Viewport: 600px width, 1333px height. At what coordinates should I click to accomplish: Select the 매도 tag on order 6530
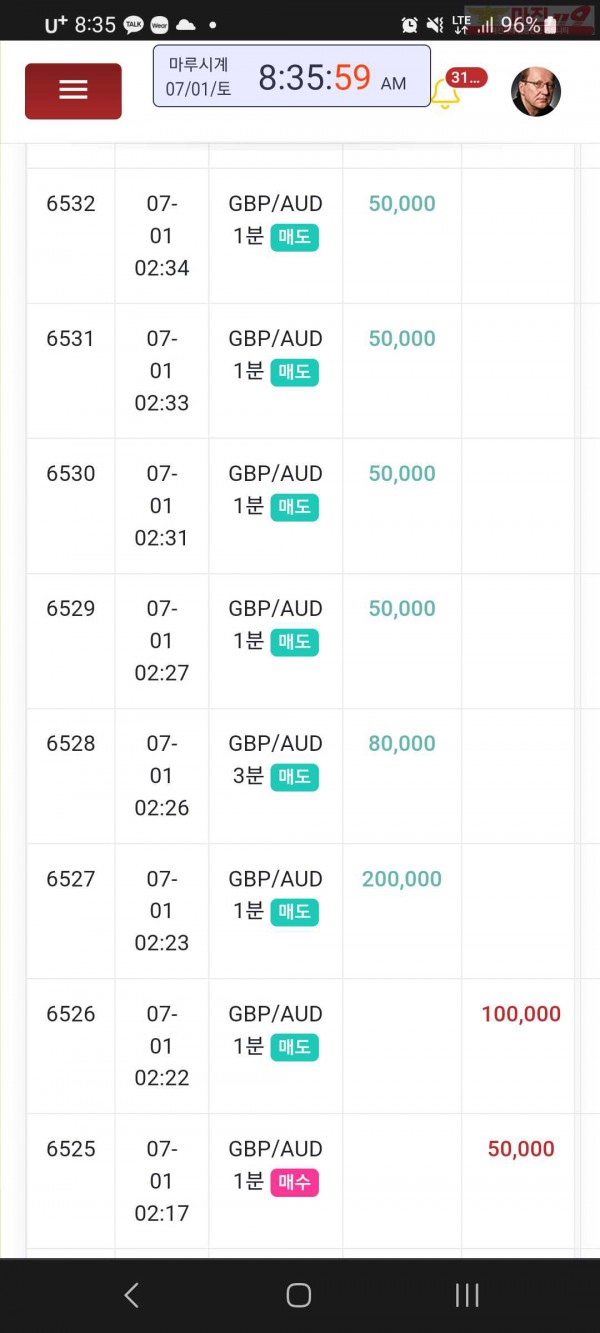[295, 507]
